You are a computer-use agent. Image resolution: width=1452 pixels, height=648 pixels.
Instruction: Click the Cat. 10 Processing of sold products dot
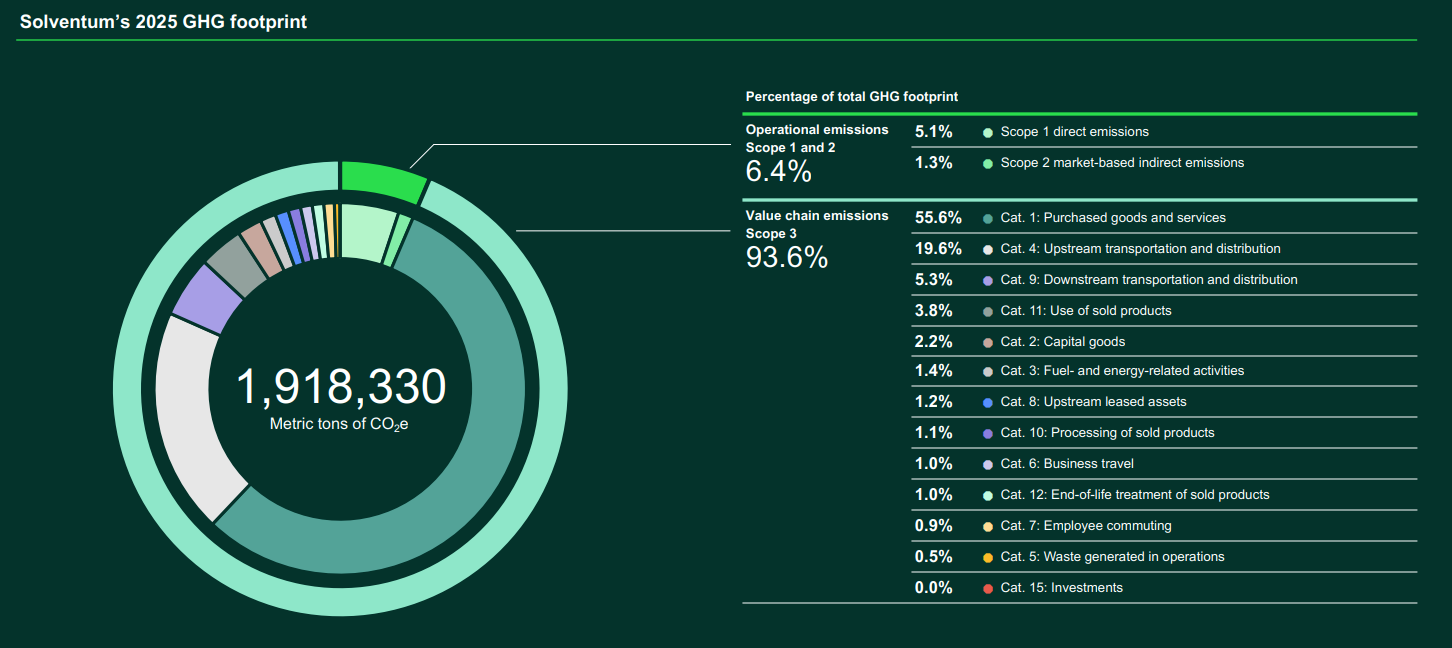tap(988, 433)
